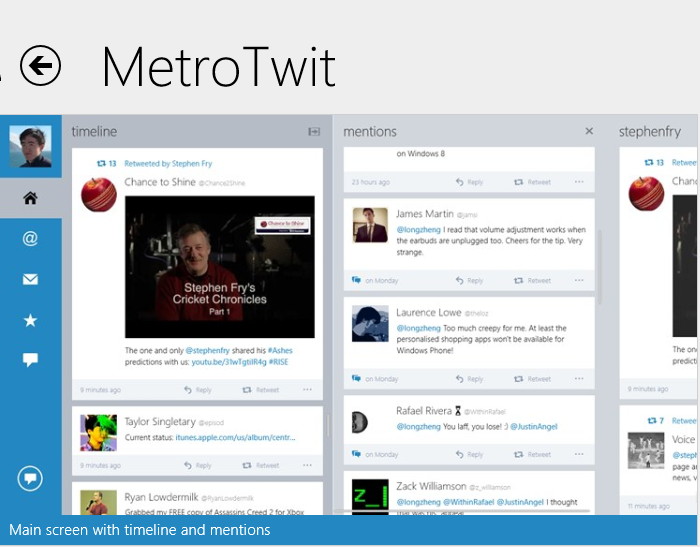Screen dimensions: 700x547
Task: Open mentions via the @ sidebar icon
Action: [30, 238]
